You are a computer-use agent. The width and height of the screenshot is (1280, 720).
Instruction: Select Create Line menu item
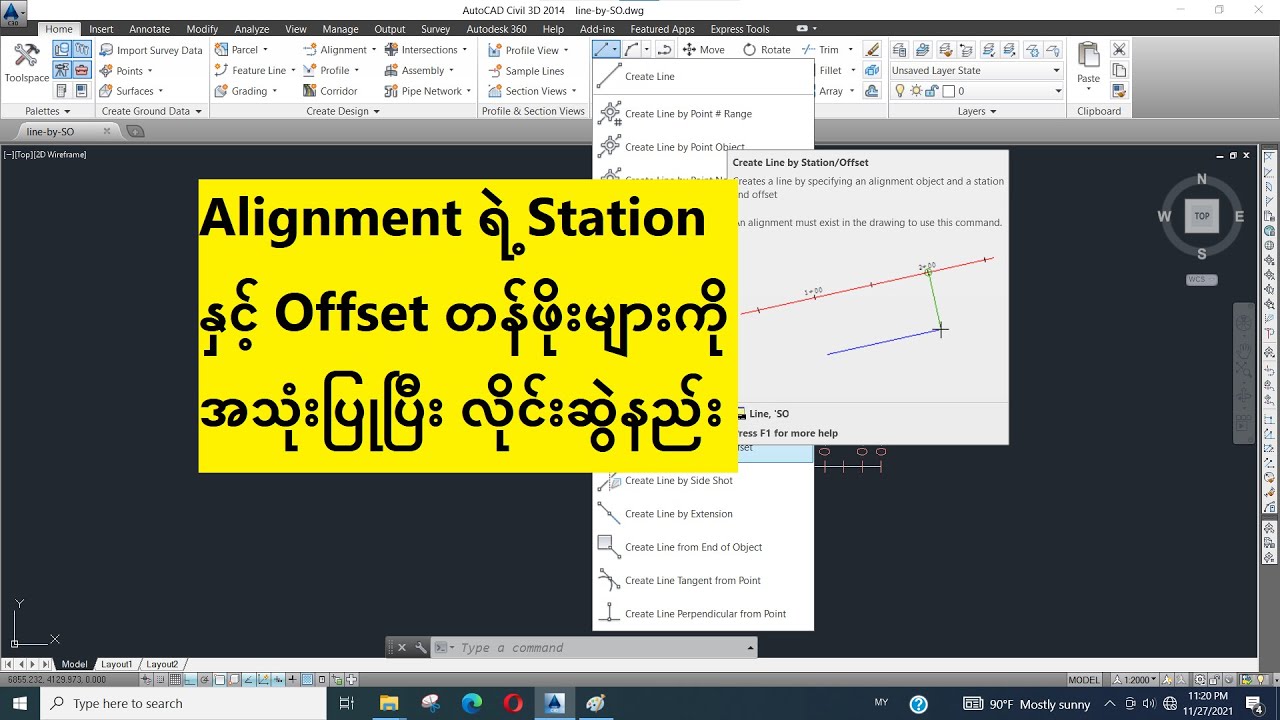[x=703, y=76]
